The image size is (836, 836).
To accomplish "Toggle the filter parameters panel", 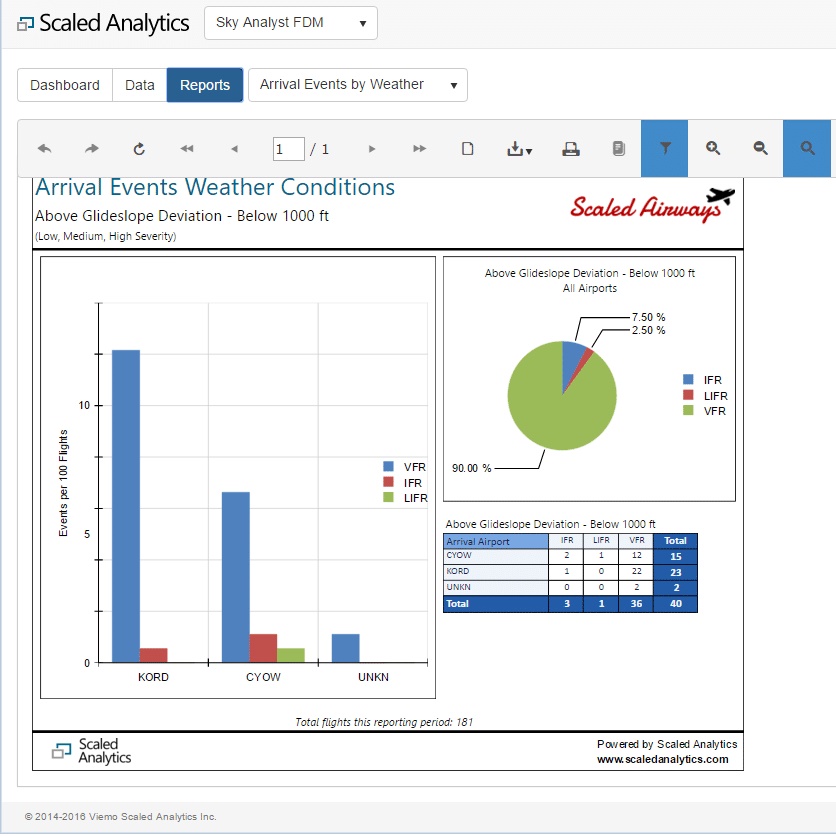I will point(665,148).
